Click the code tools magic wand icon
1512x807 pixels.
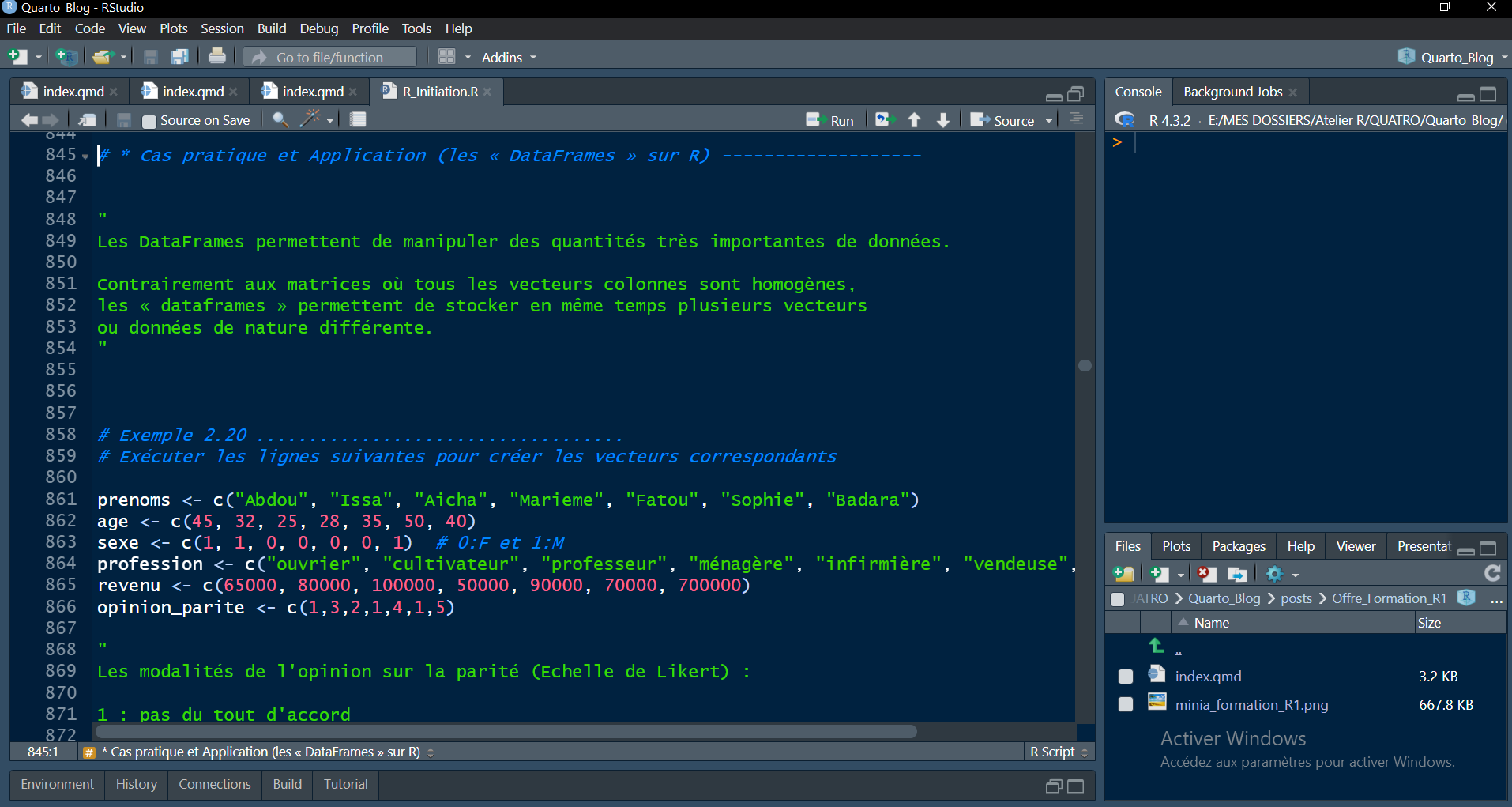point(310,119)
